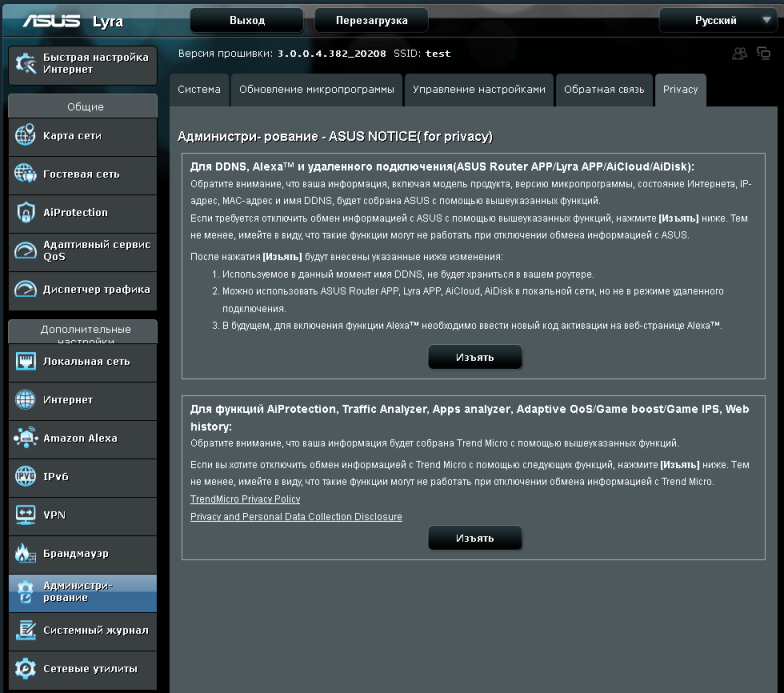Screen dimensions: 784x693
Task: Switch to Обновление микропрограммы tab
Action: 316,90
